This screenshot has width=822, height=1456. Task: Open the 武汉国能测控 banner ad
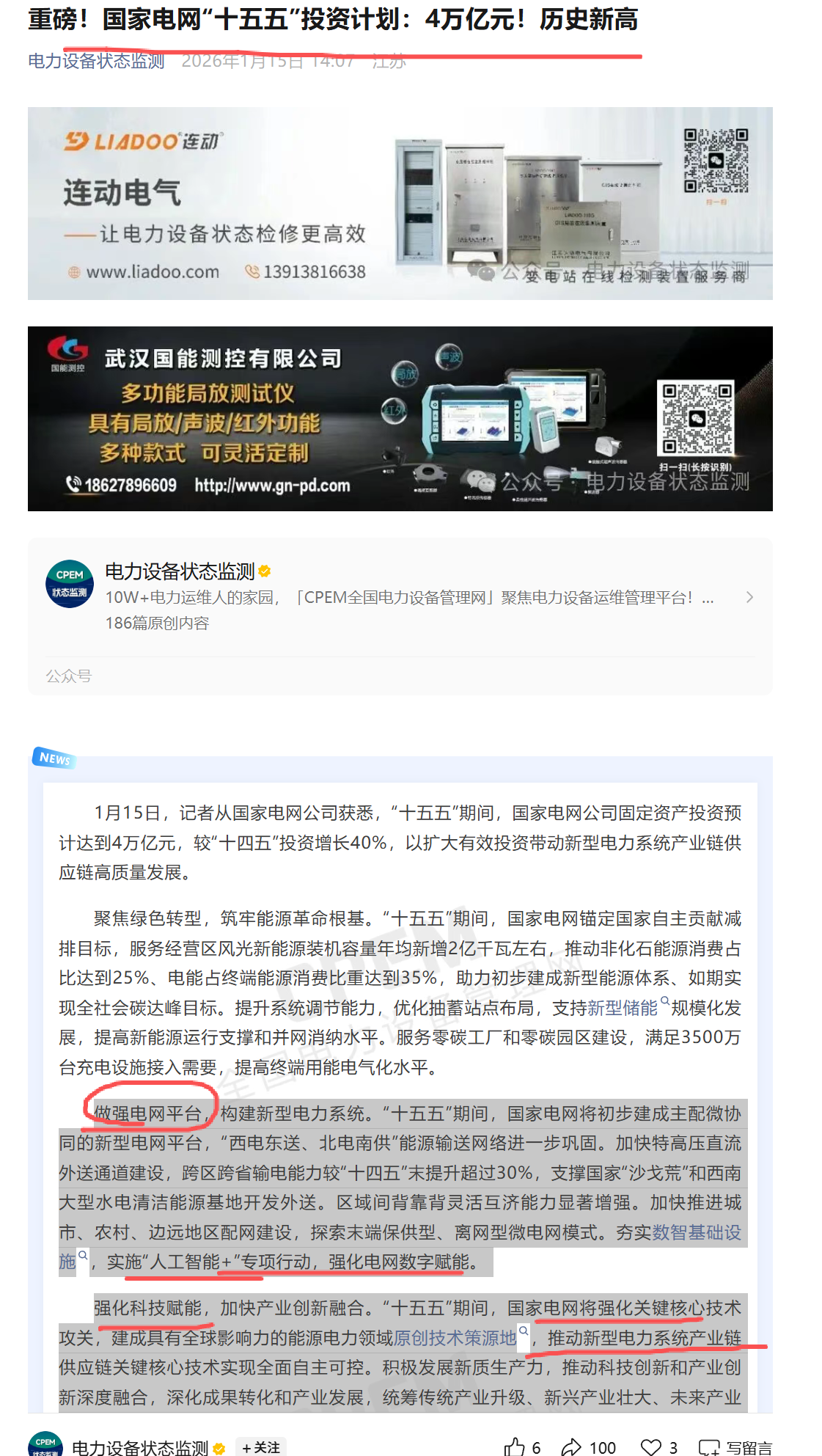coord(400,419)
